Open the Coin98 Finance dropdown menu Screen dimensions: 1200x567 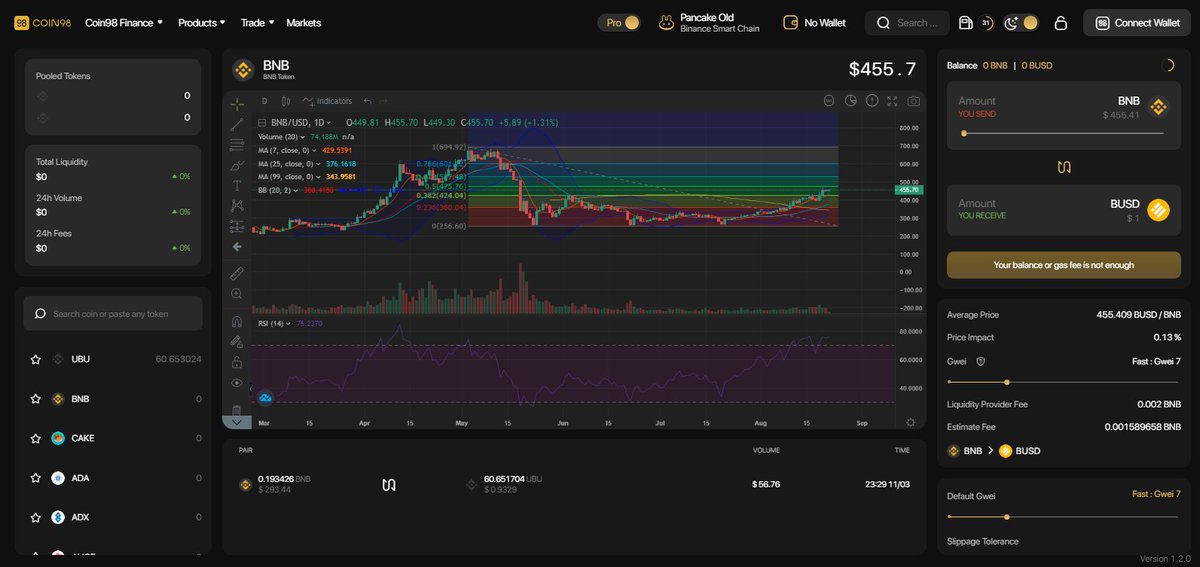coord(124,22)
